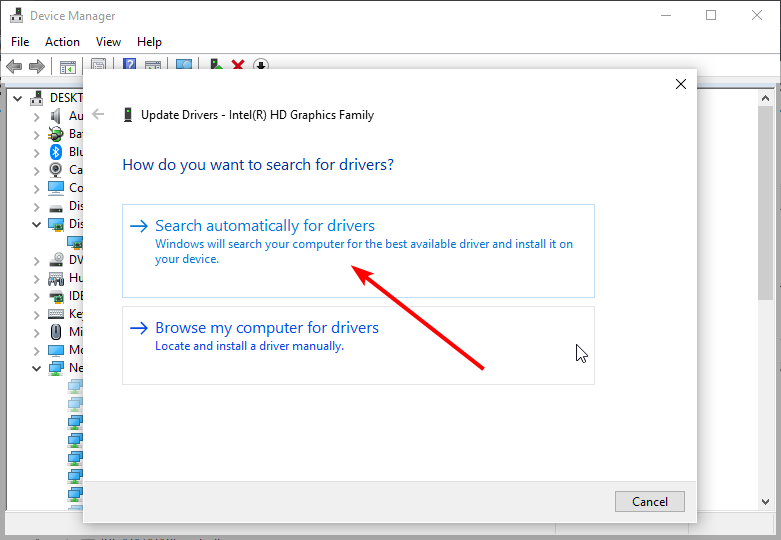Open the Help menu
The image size is (781, 540).
tap(149, 42)
